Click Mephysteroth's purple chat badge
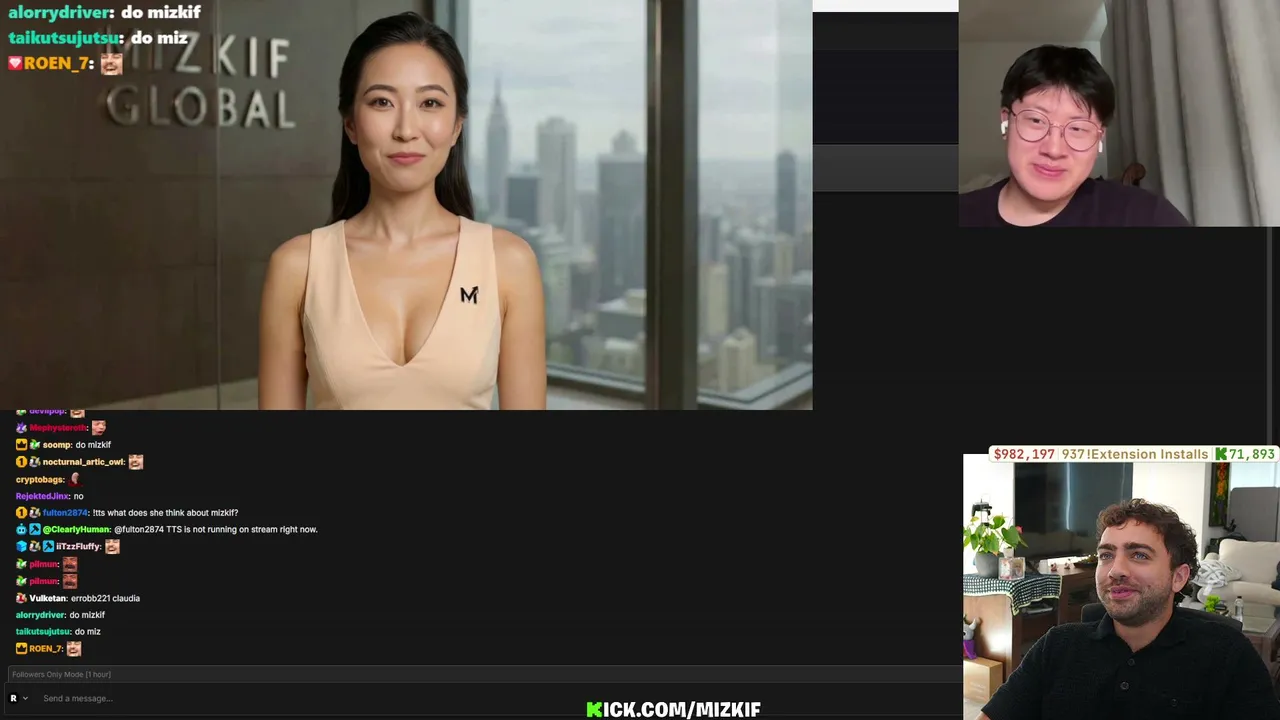The width and height of the screenshot is (1280, 720). point(21,428)
